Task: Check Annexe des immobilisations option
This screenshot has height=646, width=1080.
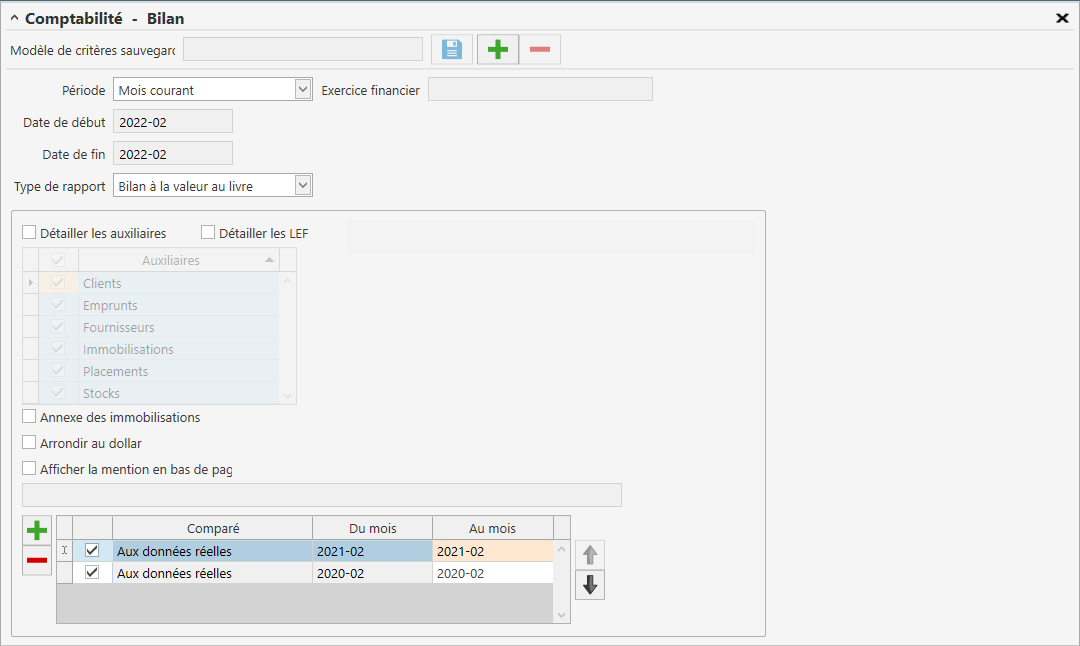Action: (29, 417)
